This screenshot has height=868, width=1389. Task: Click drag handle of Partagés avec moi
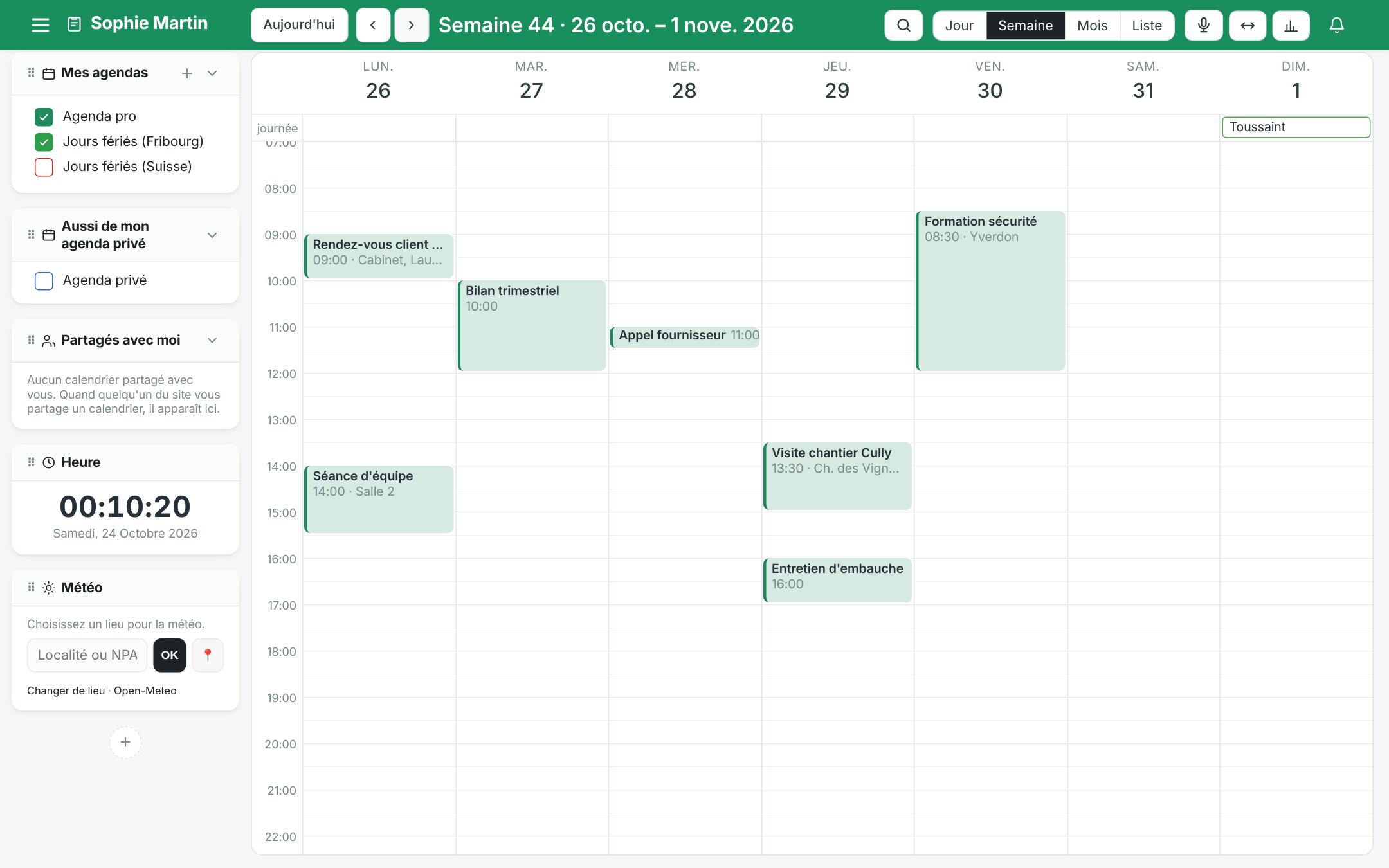[31, 340]
